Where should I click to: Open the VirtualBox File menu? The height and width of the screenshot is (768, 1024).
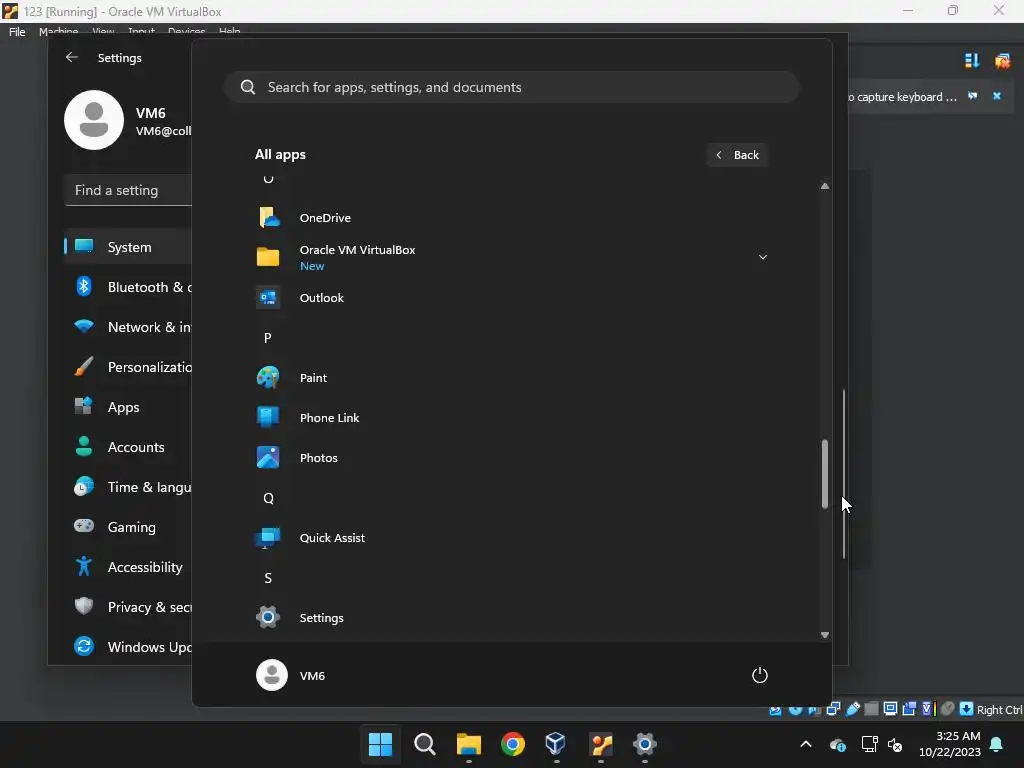(x=17, y=31)
